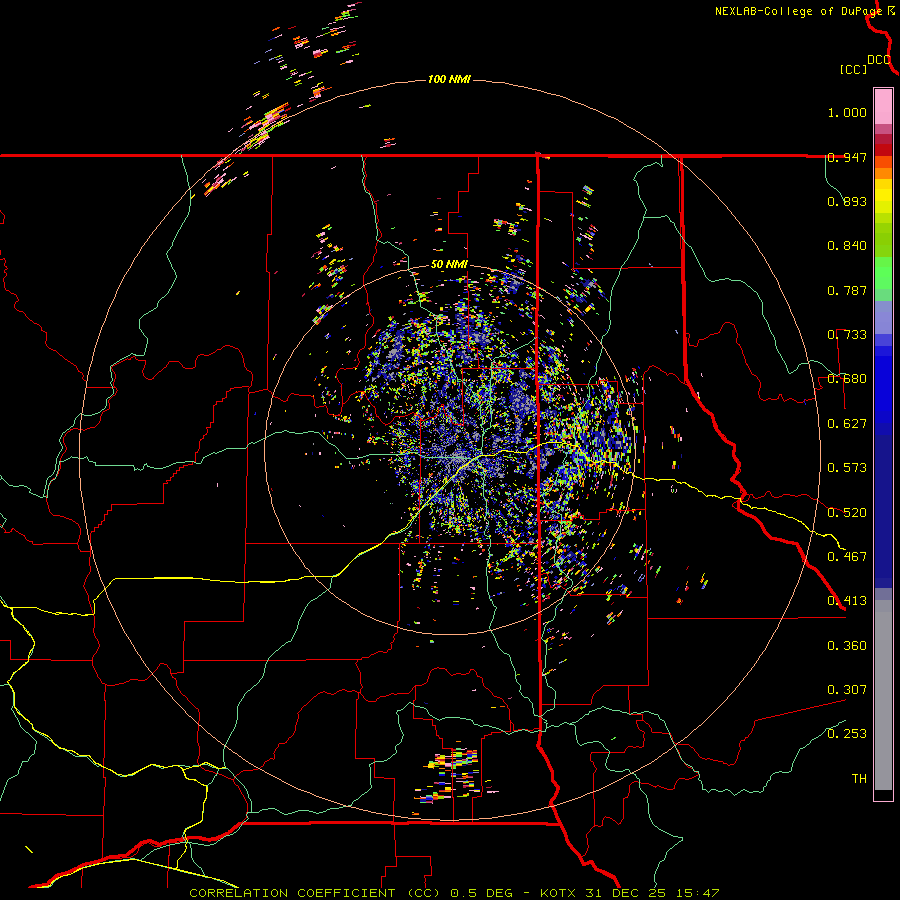Viewport: 900px width, 900px height.
Task: Click the [CC] color scale header
Action: pos(853,69)
